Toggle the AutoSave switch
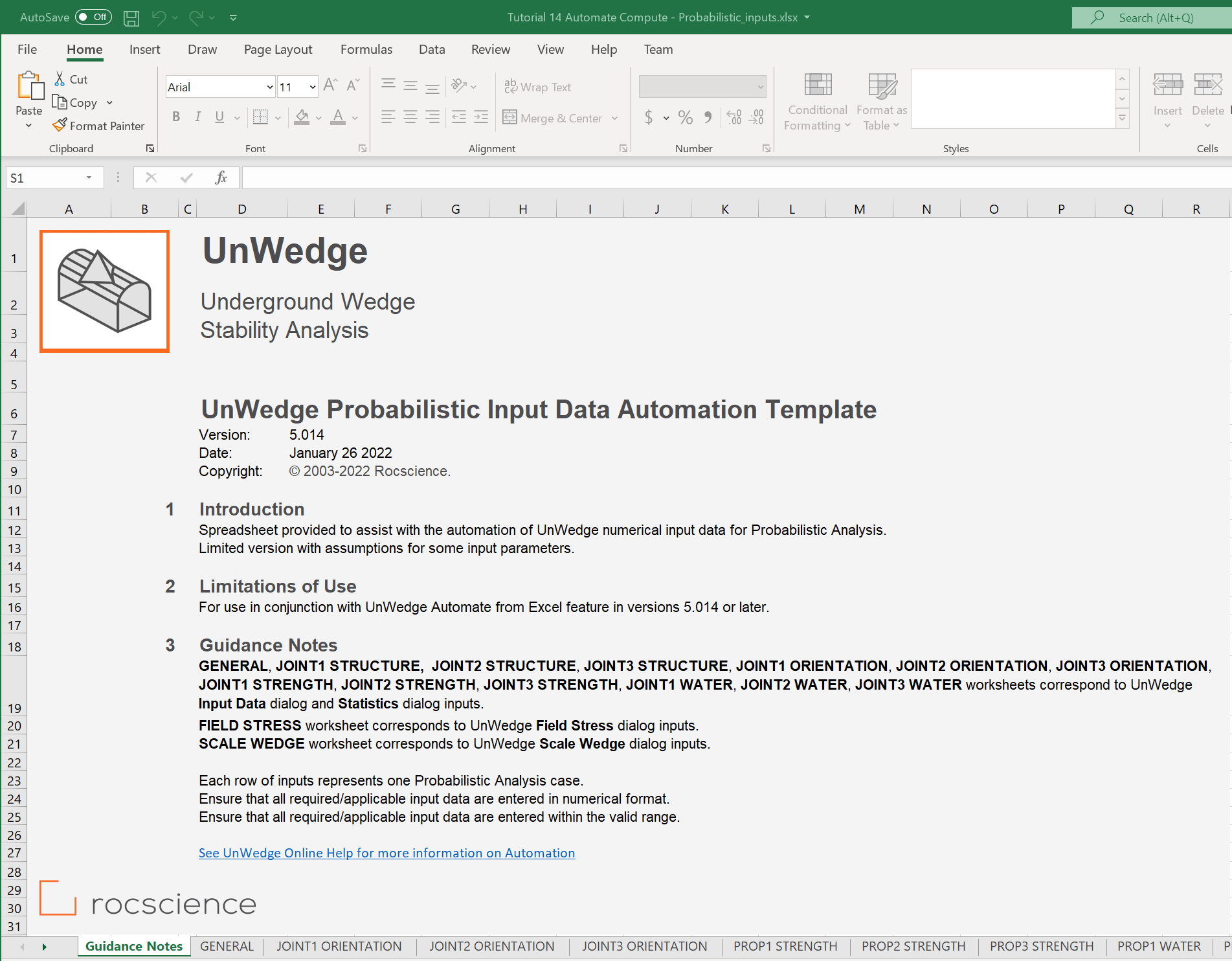This screenshot has width=1232, height=961. pos(93,17)
